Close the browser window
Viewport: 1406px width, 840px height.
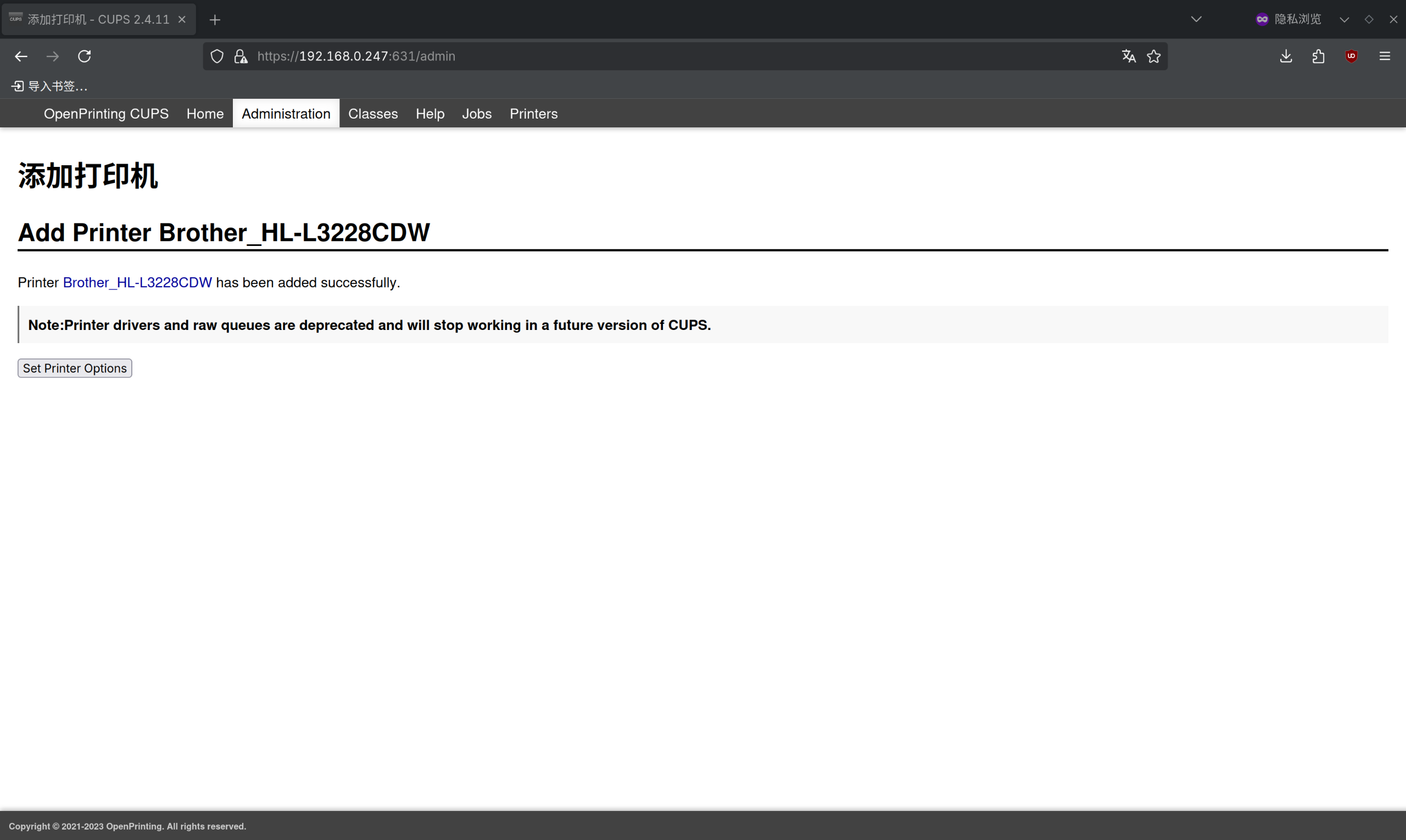pyautogui.click(x=1393, y=19)
